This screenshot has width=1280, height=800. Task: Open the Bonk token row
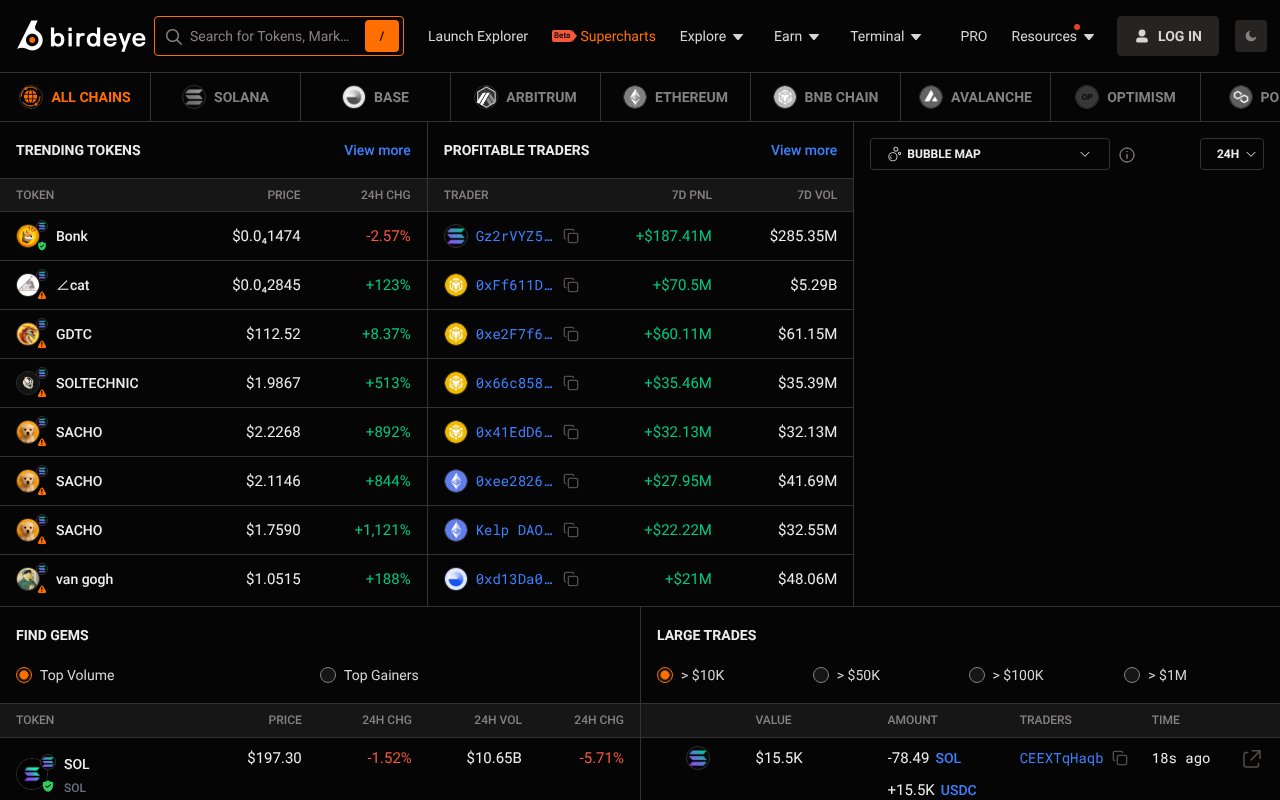coord(72,236)
